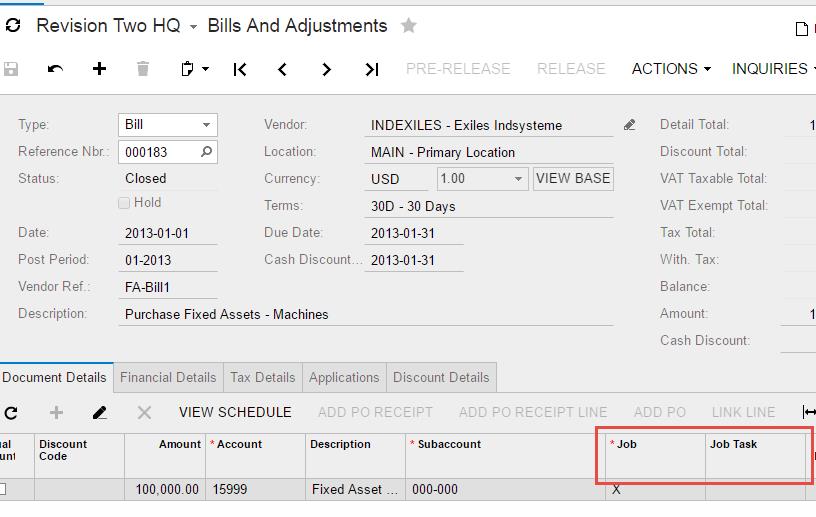This screenshot has width=816, height=517.
Task: Click the Description field Purchase Fixed Assets
Action: pyautogui.click(x=366, y=314)
